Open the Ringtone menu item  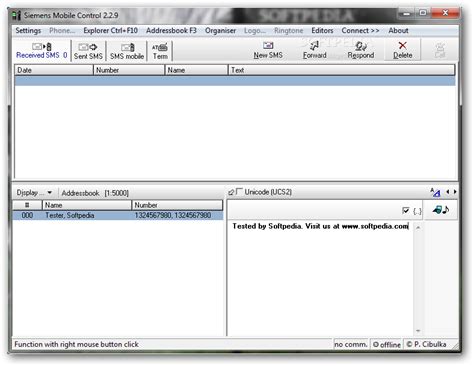click(x=289, y=31)
